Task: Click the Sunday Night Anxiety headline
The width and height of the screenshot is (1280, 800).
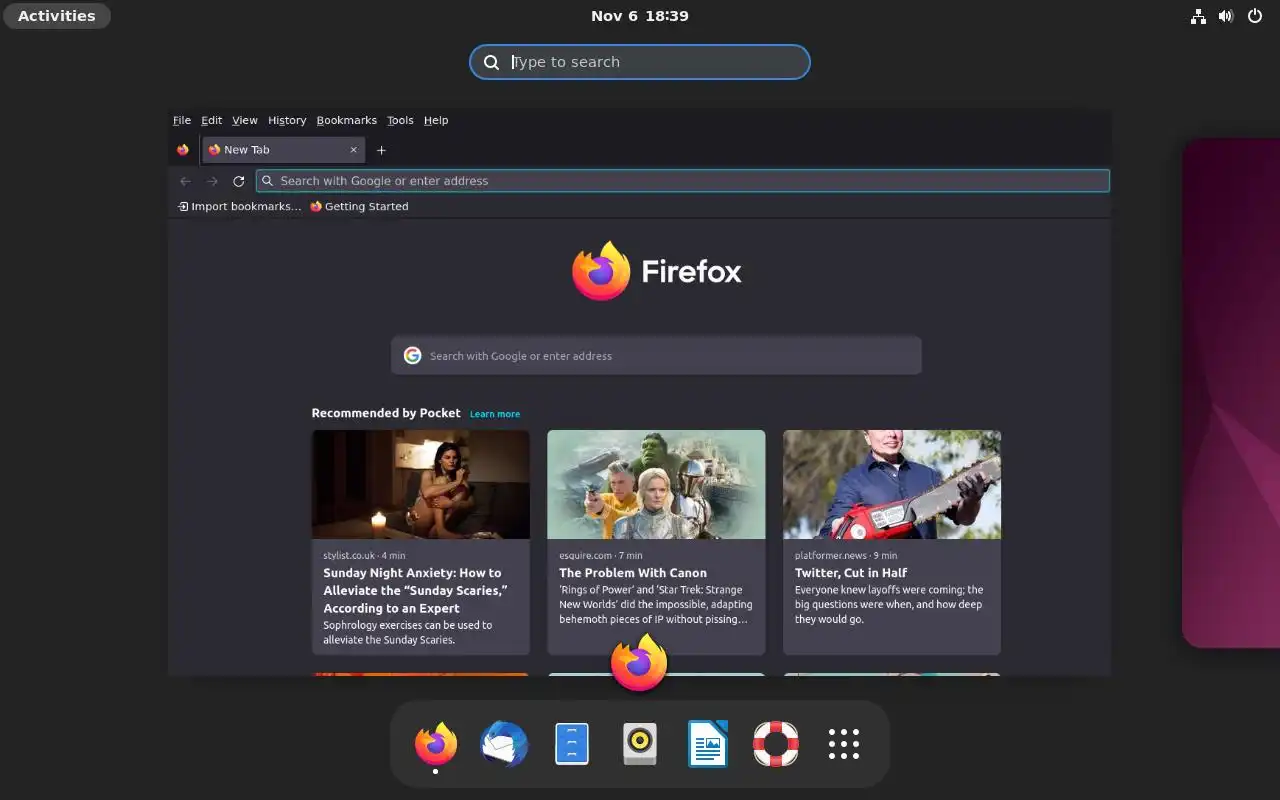Action: (415, 590)
